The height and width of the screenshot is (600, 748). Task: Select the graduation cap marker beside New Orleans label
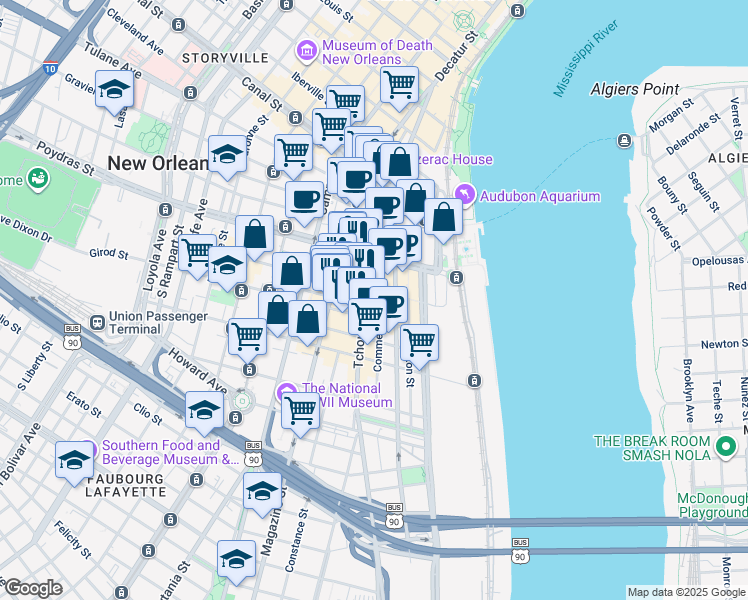227,157
